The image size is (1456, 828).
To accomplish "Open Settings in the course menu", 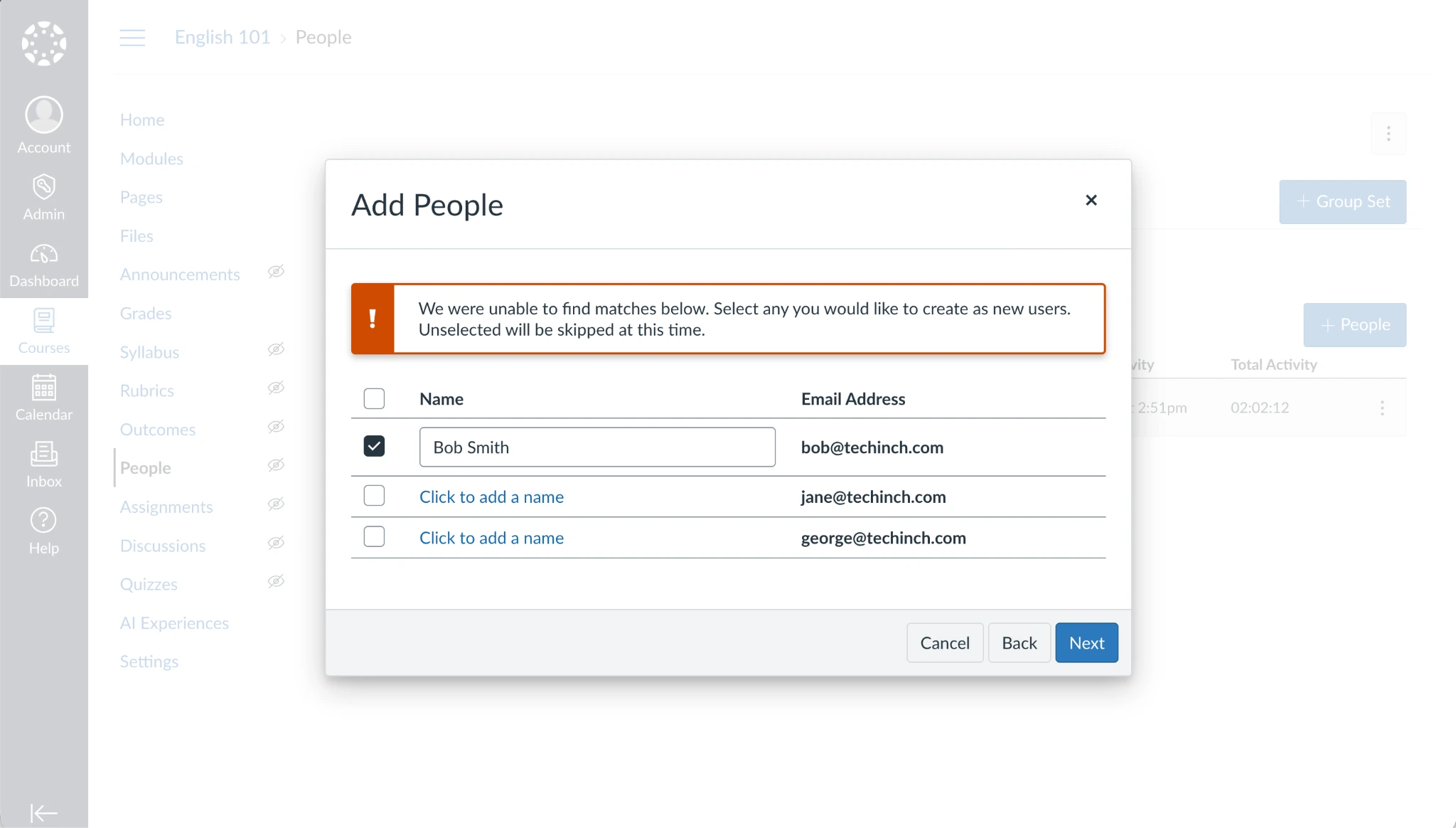I will point(149,662).
